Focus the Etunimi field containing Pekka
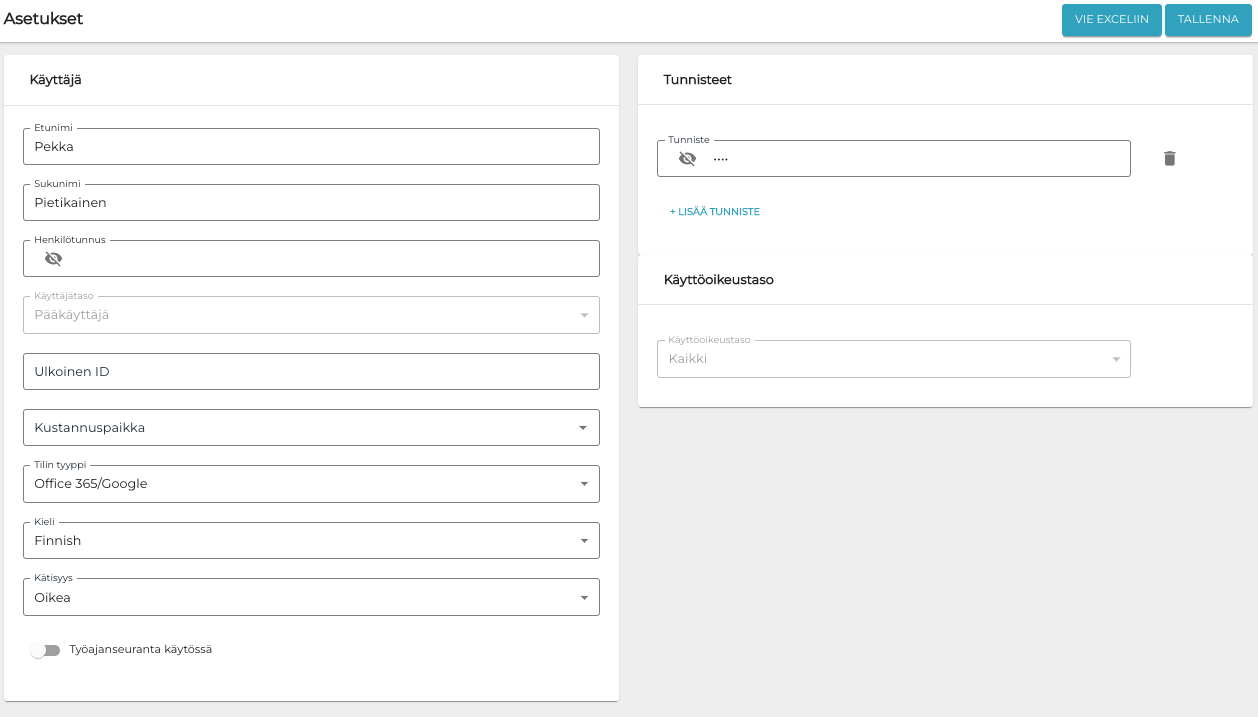1258x717 pixels. coord(310,146)
